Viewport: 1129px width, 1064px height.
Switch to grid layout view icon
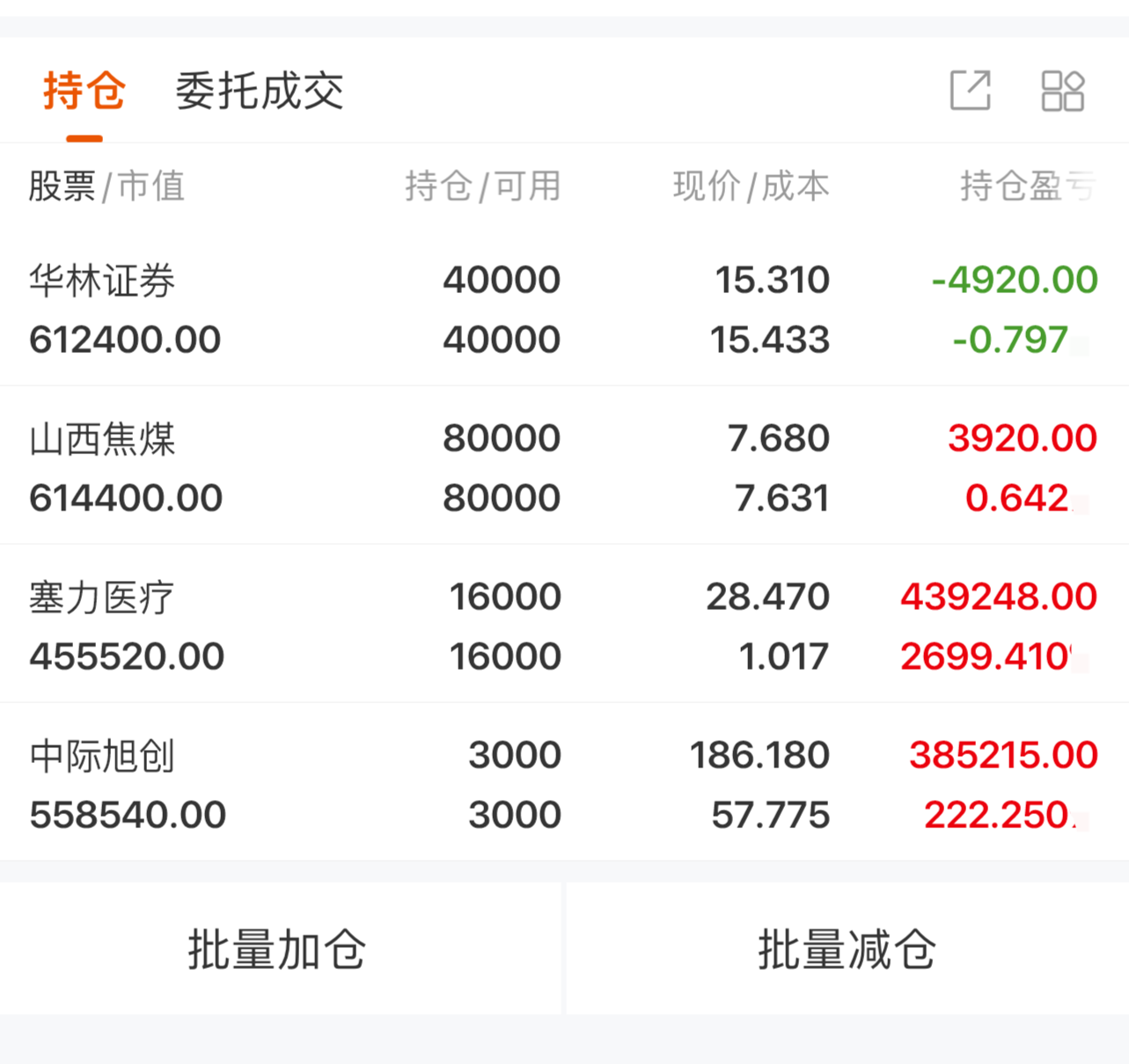tap(1062, 91)
